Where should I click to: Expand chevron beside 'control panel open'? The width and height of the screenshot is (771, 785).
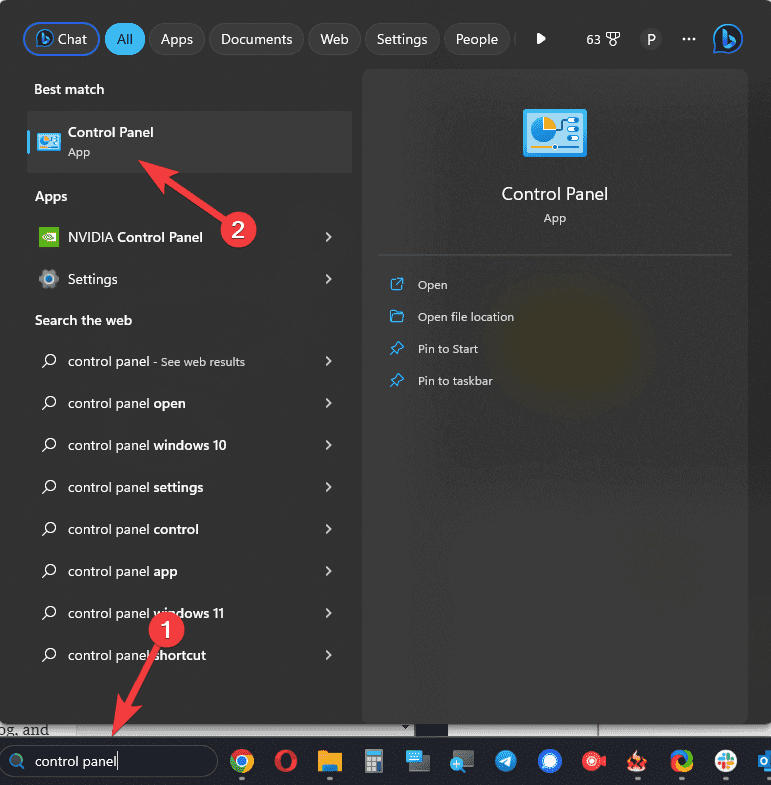[x=328, y=403]
